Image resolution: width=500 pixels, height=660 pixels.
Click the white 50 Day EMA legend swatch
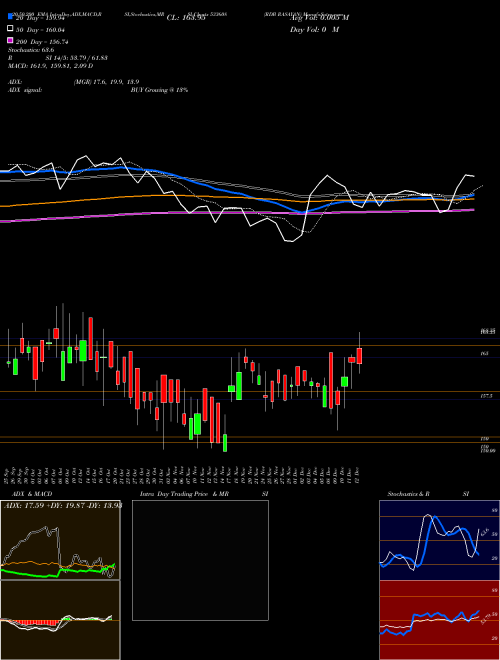[x=10, y=29]
